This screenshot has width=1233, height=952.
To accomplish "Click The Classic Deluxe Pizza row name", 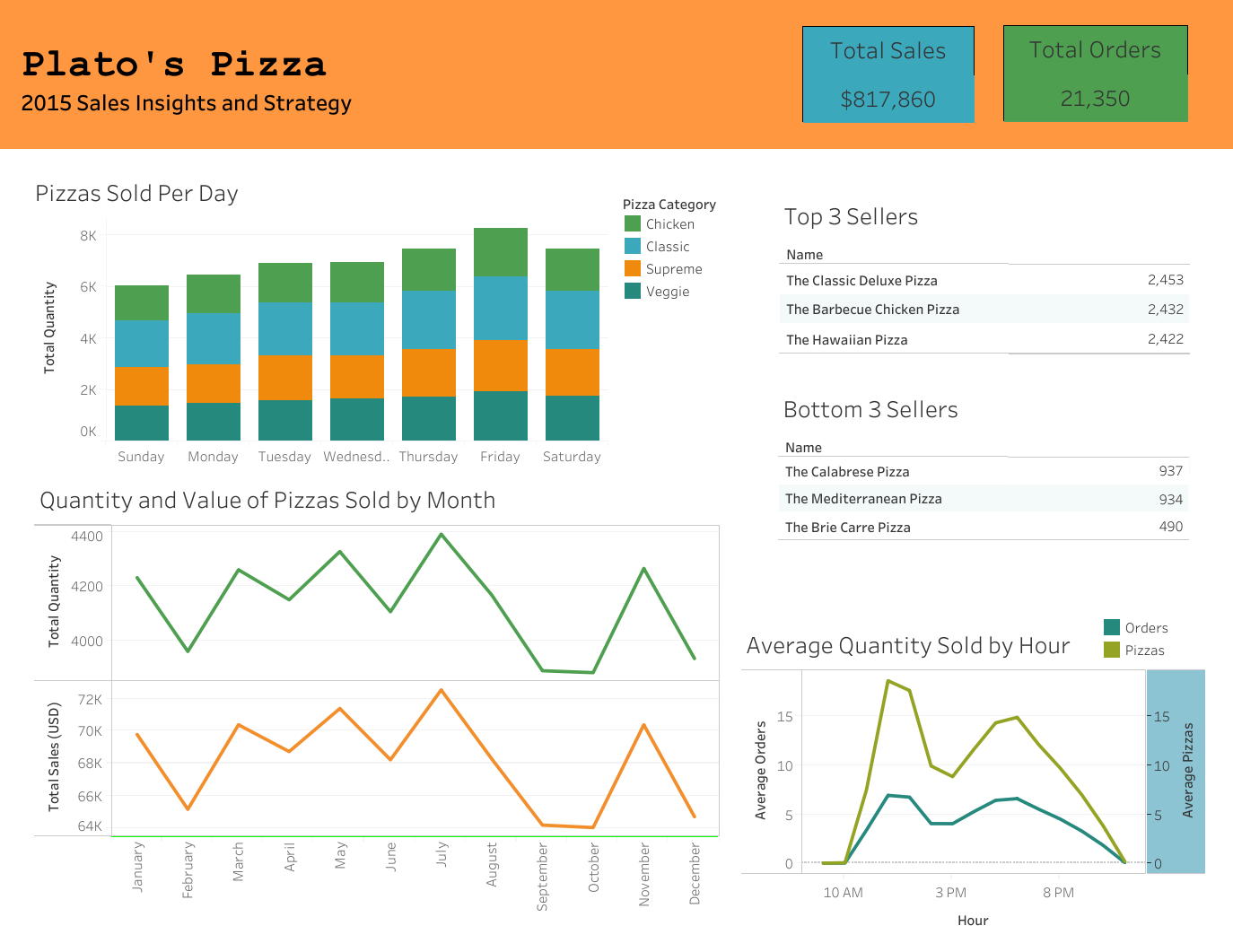I will (x=861, y=281).
